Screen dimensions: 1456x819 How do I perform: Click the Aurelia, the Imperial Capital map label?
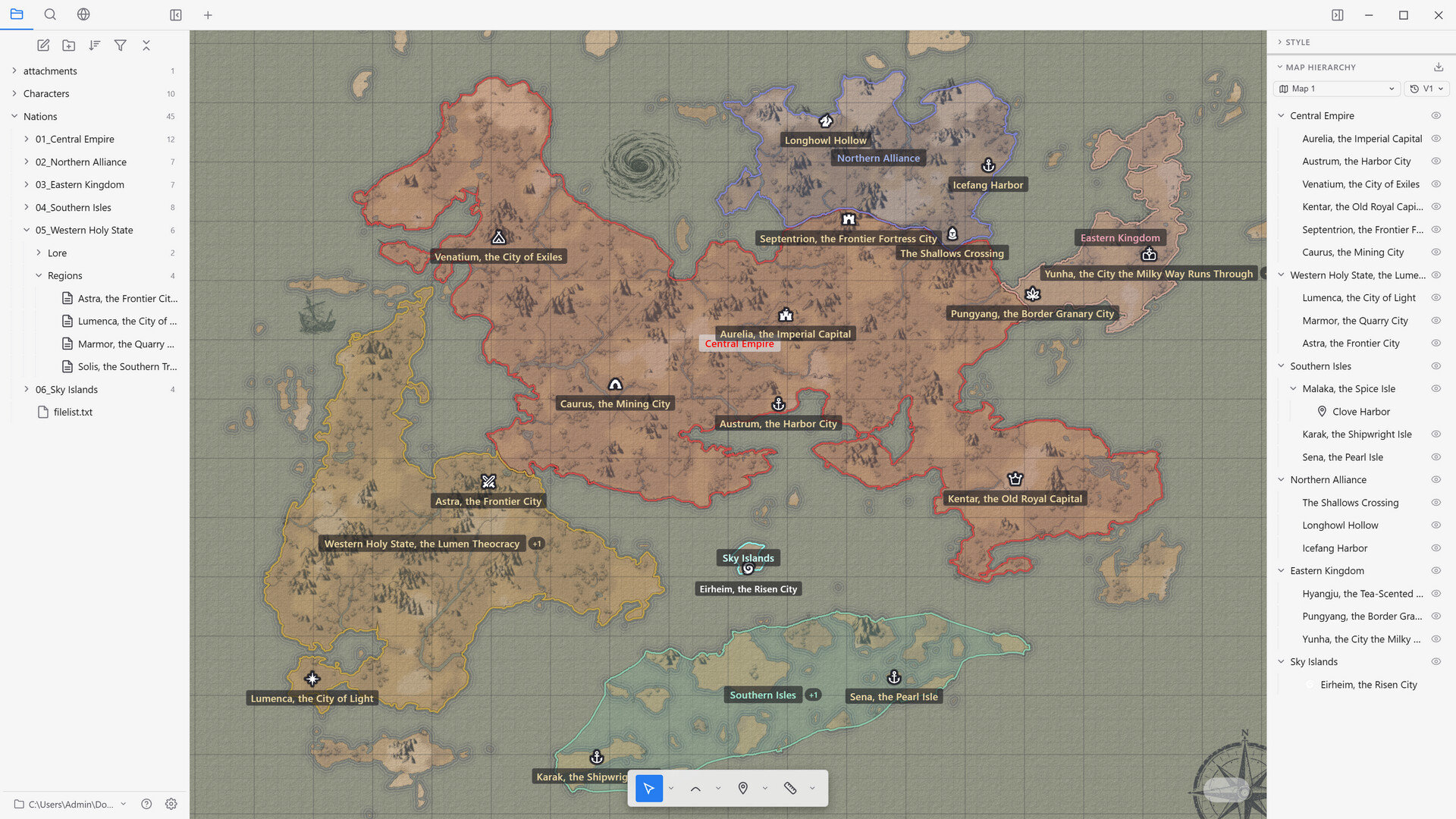(x=785, y=334)
